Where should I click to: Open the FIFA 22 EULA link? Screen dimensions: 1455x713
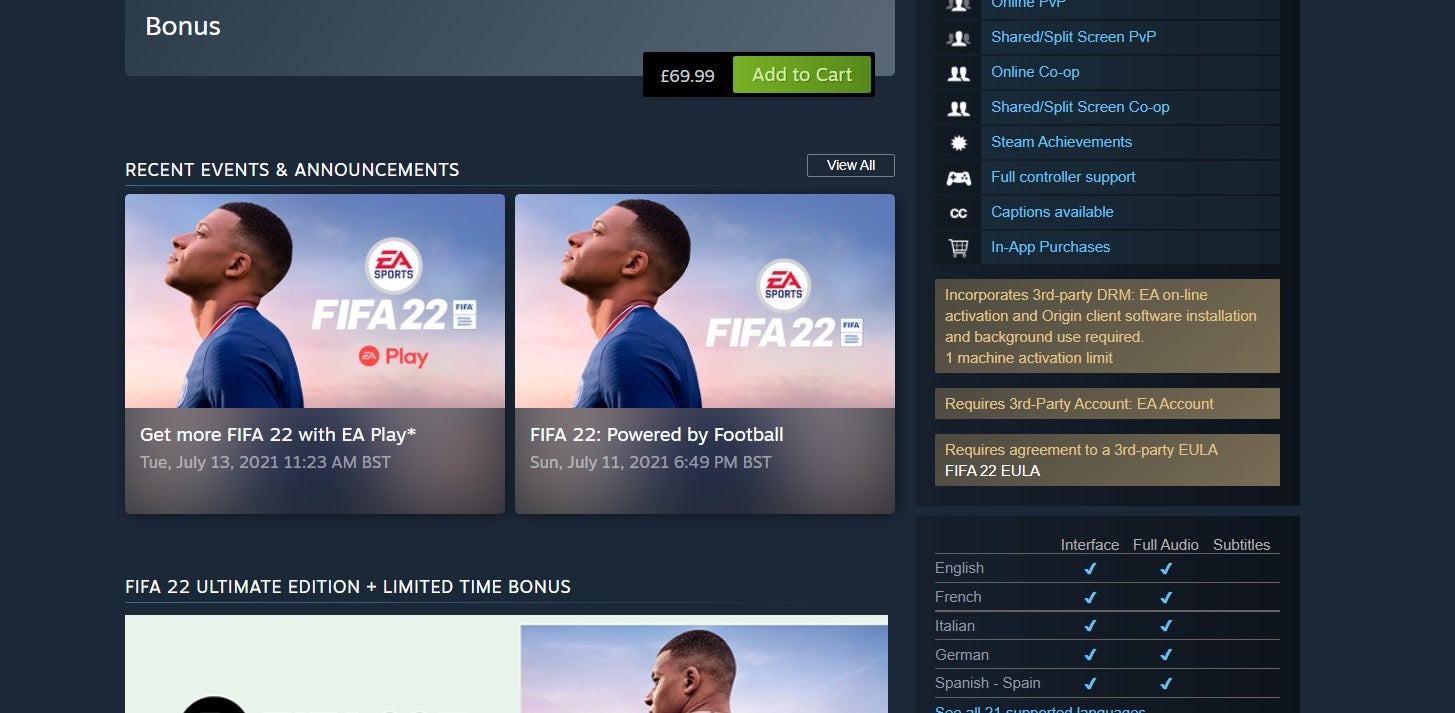(992, 471)
